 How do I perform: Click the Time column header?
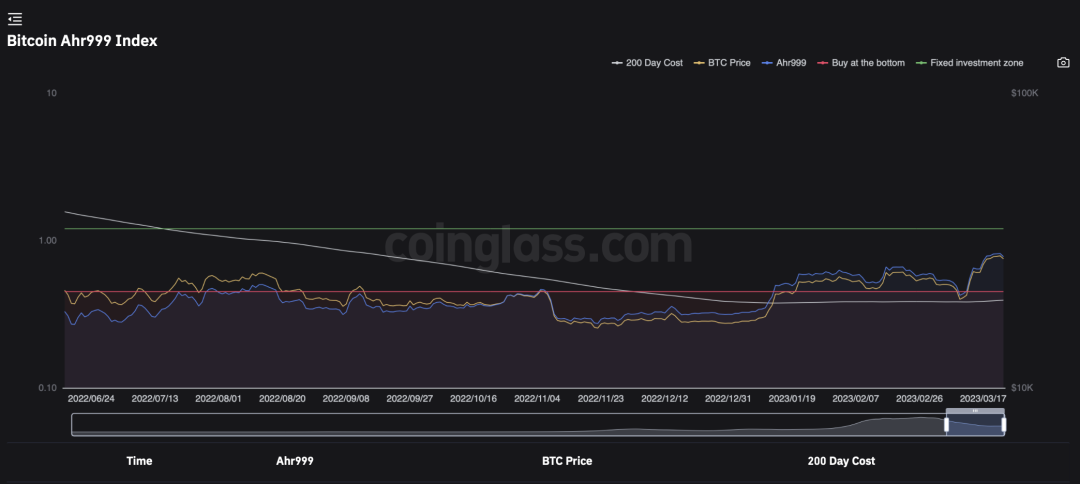[139, 461]
